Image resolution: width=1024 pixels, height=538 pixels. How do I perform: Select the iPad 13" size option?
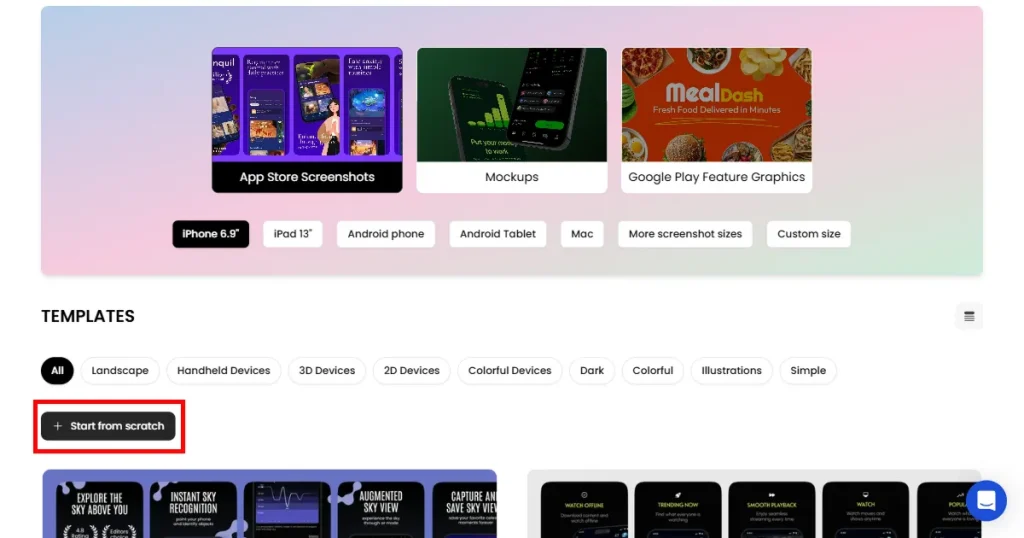point(293,234)
